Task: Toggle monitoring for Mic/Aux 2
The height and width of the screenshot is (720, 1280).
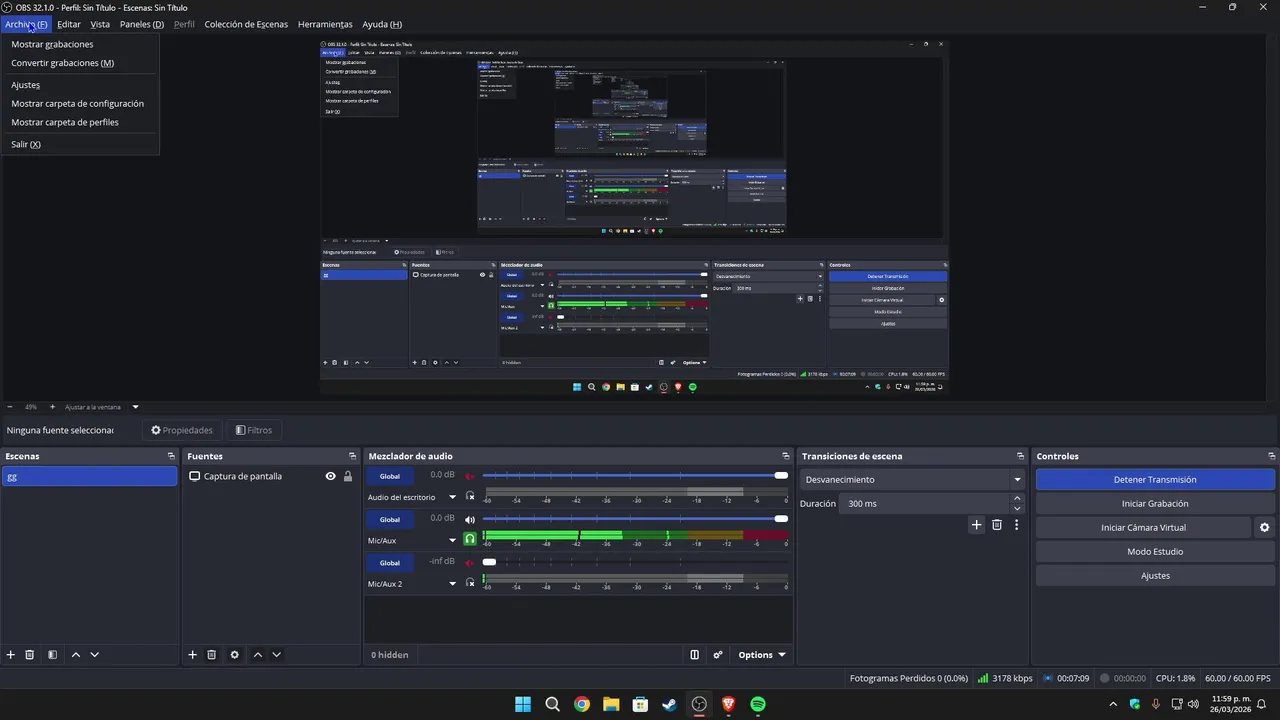Action: [470, 582]
